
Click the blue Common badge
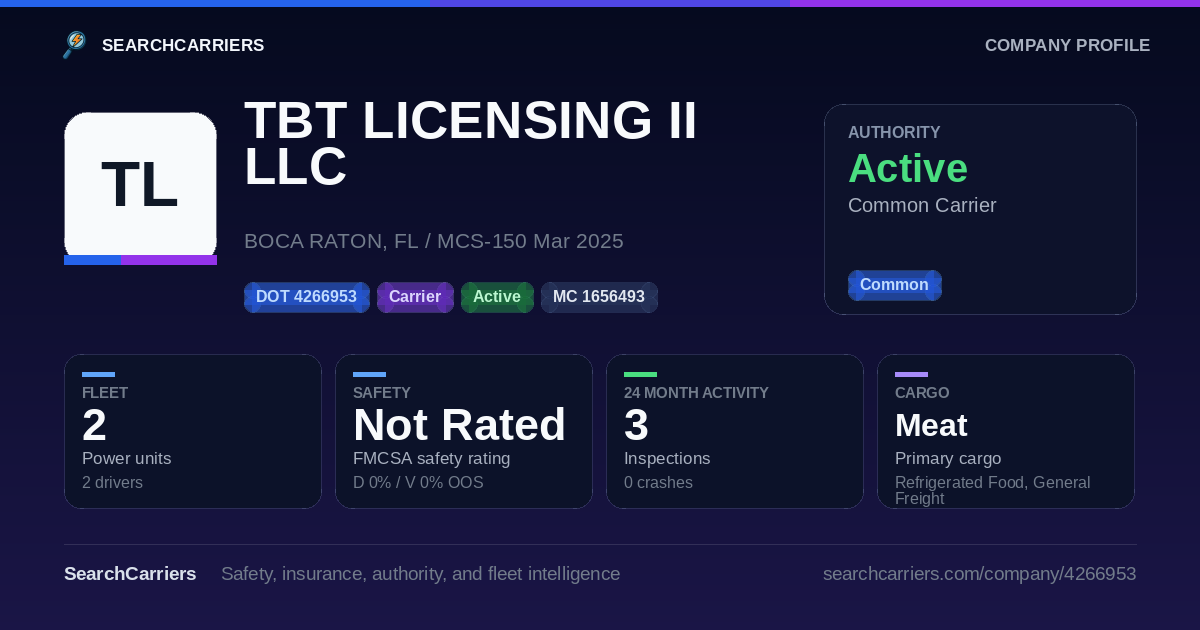tap(894, 285)
